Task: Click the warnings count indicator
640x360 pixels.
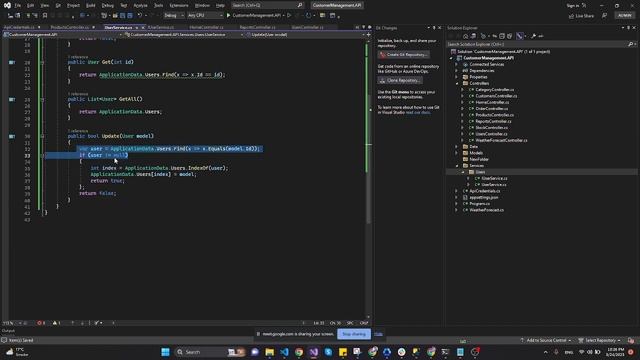Action: 56,323
